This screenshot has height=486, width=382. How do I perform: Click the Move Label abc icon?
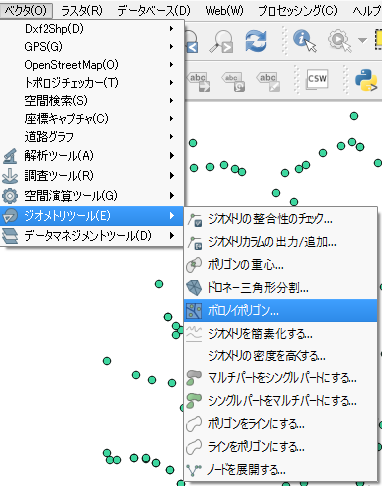pos(199,81)
